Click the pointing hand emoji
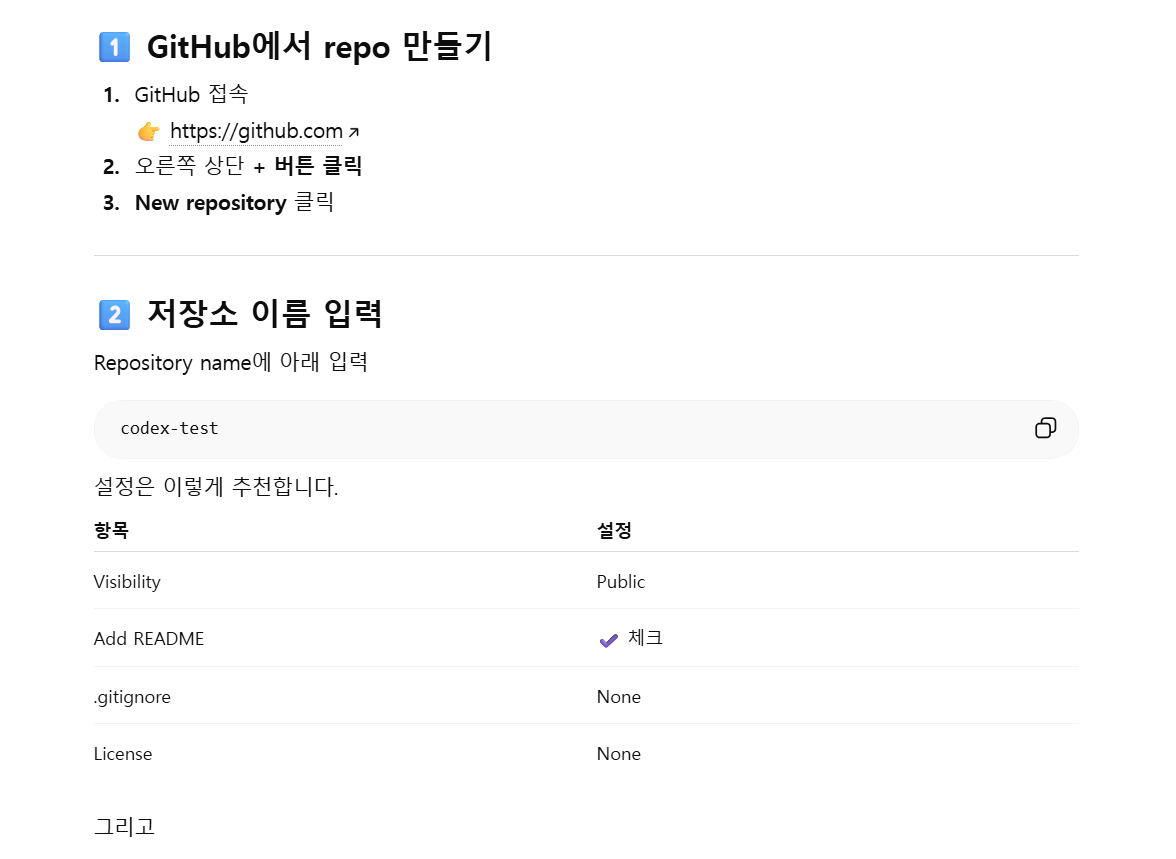1176x859 pixels. 148,132
